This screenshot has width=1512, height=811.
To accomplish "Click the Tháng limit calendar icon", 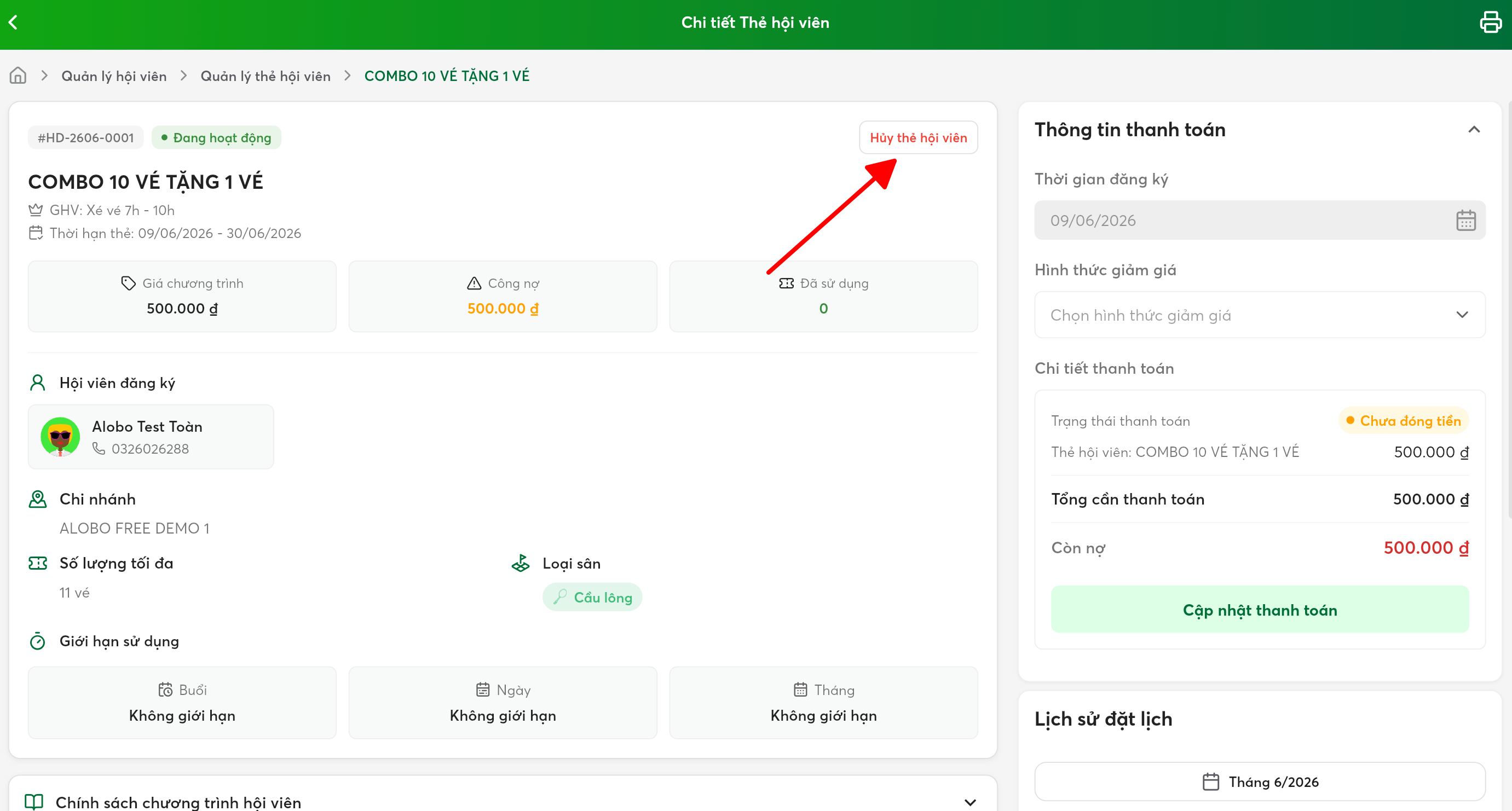I will 800,690.
